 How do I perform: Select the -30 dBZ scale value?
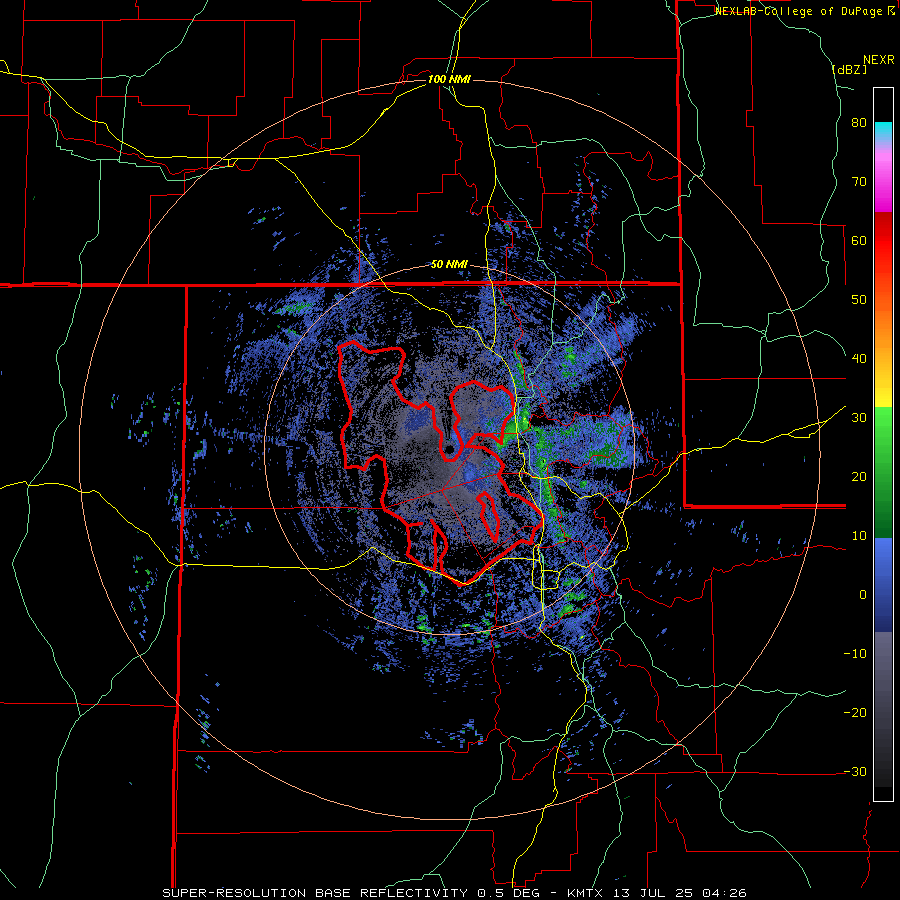(855, 773)
